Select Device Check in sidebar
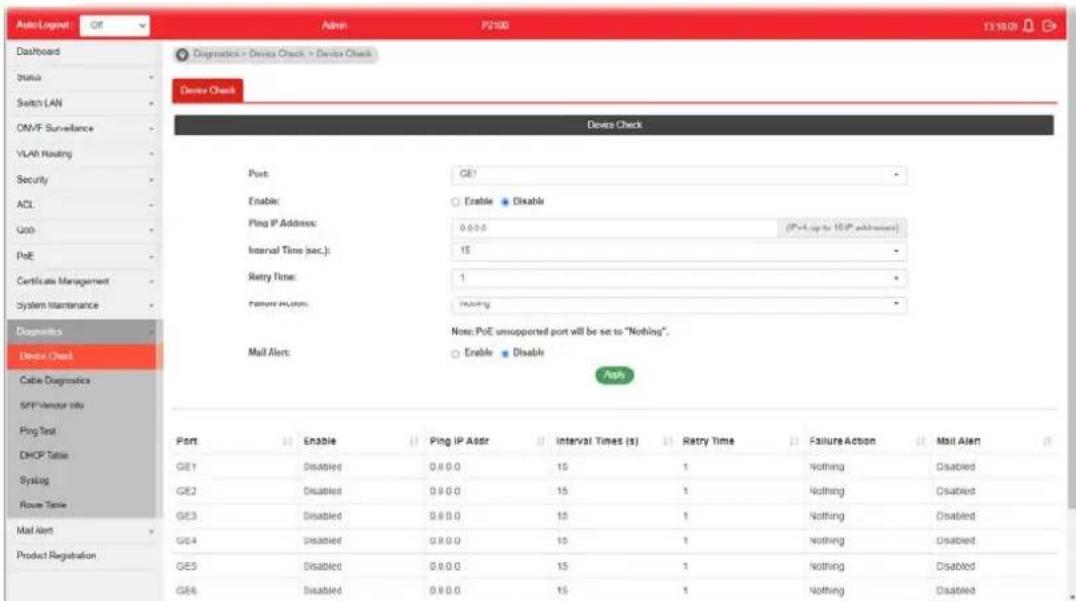This screenshot has width=1076, height=601. (x=84, y=357)
